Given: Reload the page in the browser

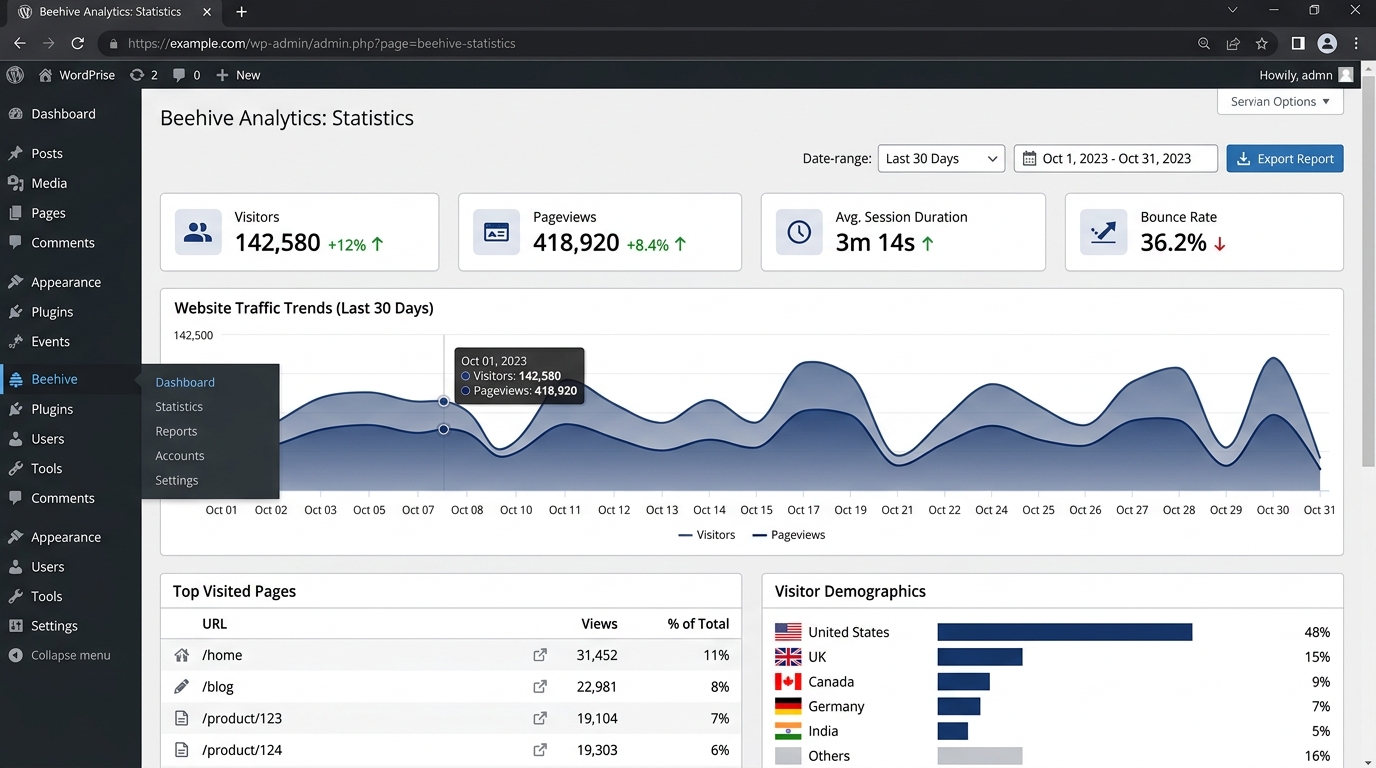Looking at the screenshot, I should point(78,44).
